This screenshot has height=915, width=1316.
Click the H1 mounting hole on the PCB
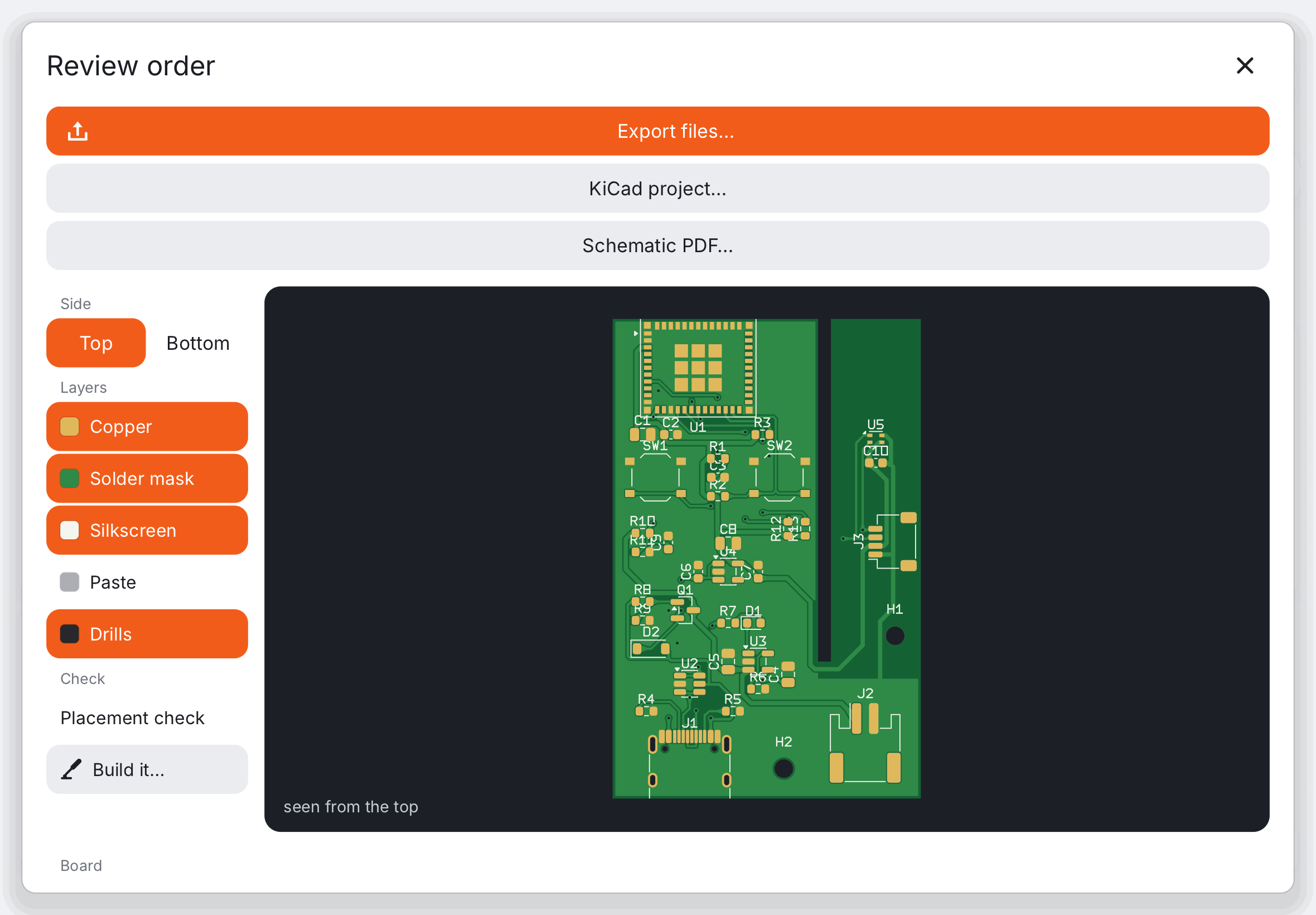(x=895, y=636)
